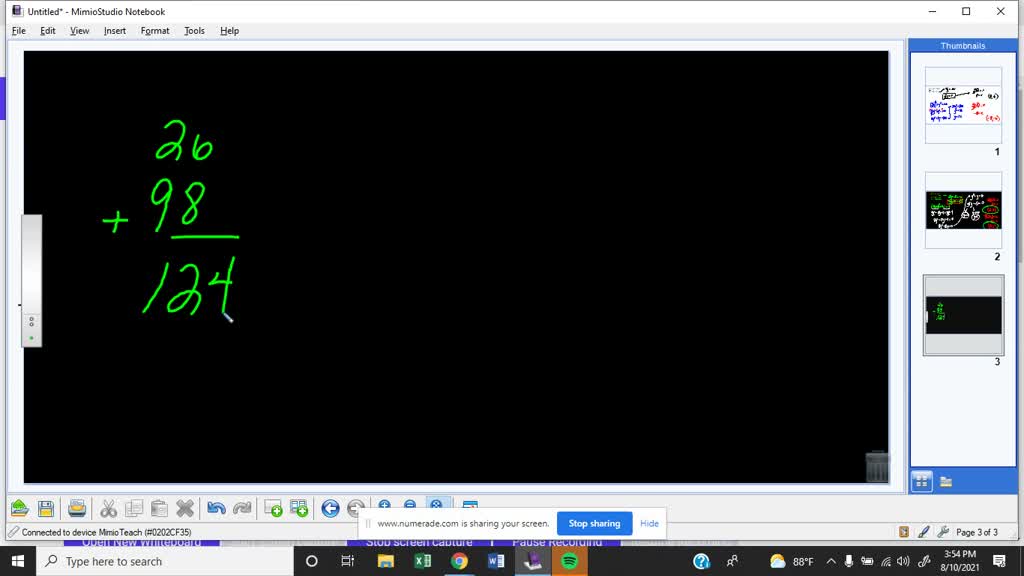The image size is (1024, 576).
Task: Toggle the Thumbnails grid view button
Action: [922, 481]
